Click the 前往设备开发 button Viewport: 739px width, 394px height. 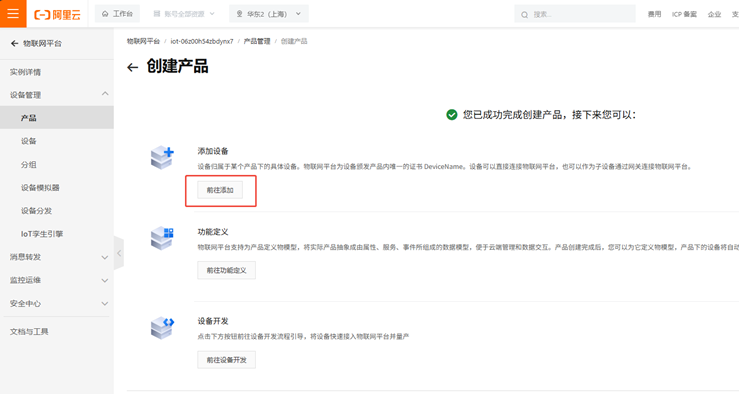pos(226,360)
